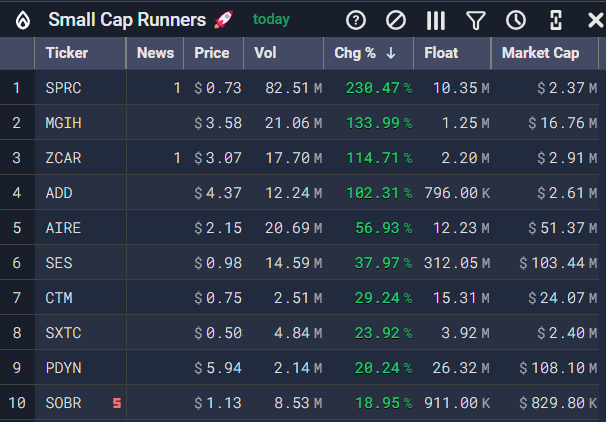This screenshot has width=606, height=422.
Task: Click the red S badge on SOBR
Action: pos(117,403)
